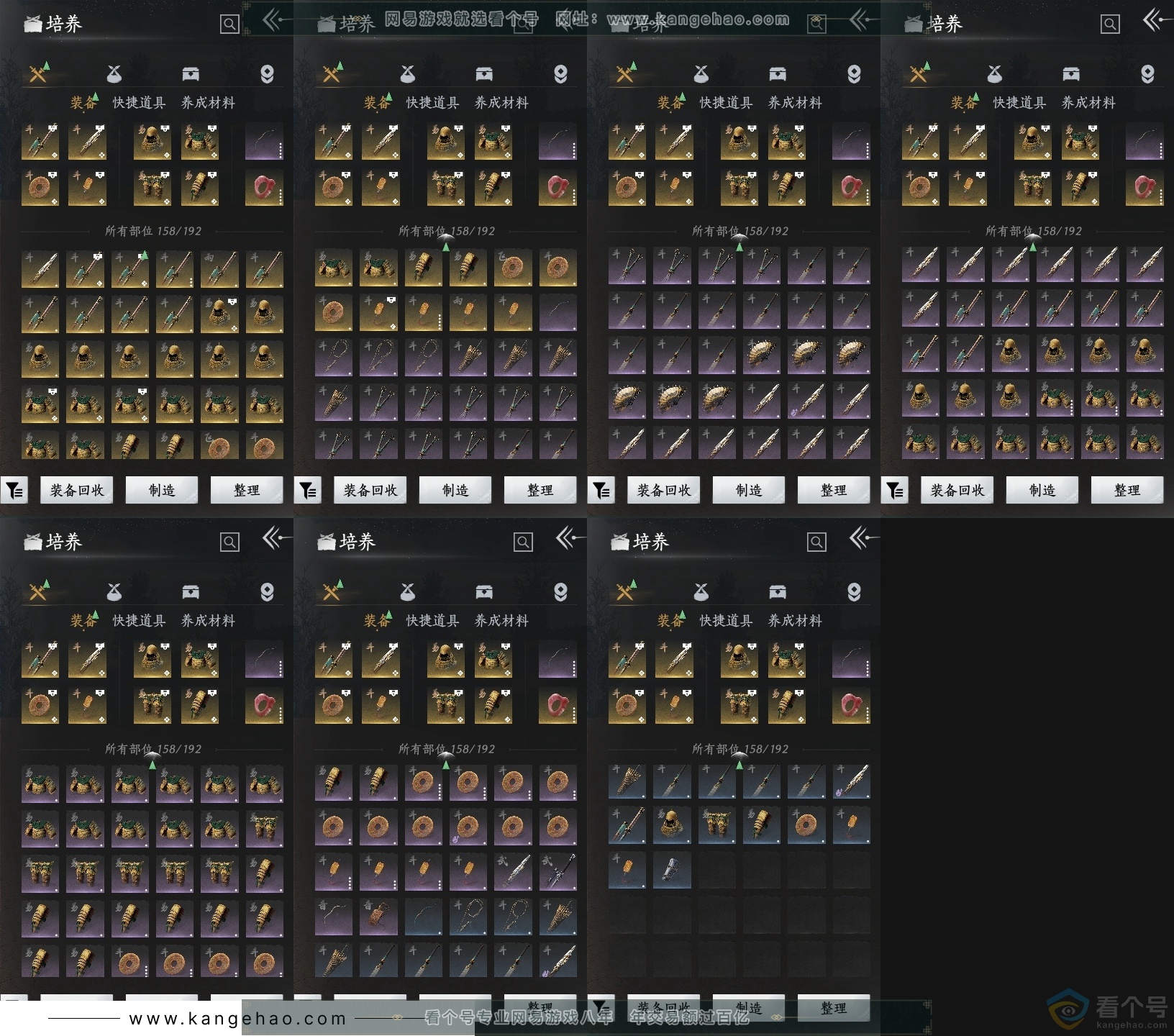Image resolution: width=1174 pixels, height=1036 pixels.
Task: Click the 装备回收 button in the top-right panel
Action: click(957, 491)
